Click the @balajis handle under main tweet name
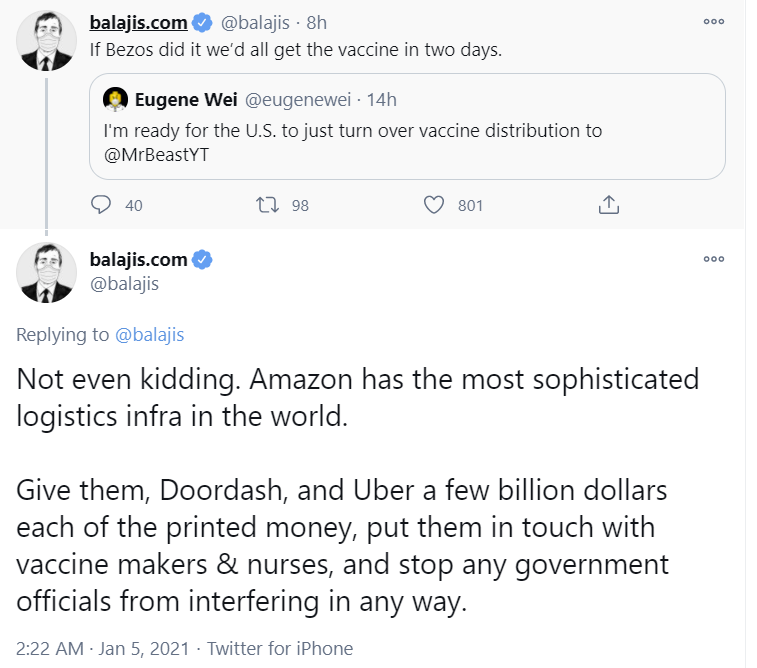The height and width of the screenshot is (668, 757). click(x=124, y=284)
